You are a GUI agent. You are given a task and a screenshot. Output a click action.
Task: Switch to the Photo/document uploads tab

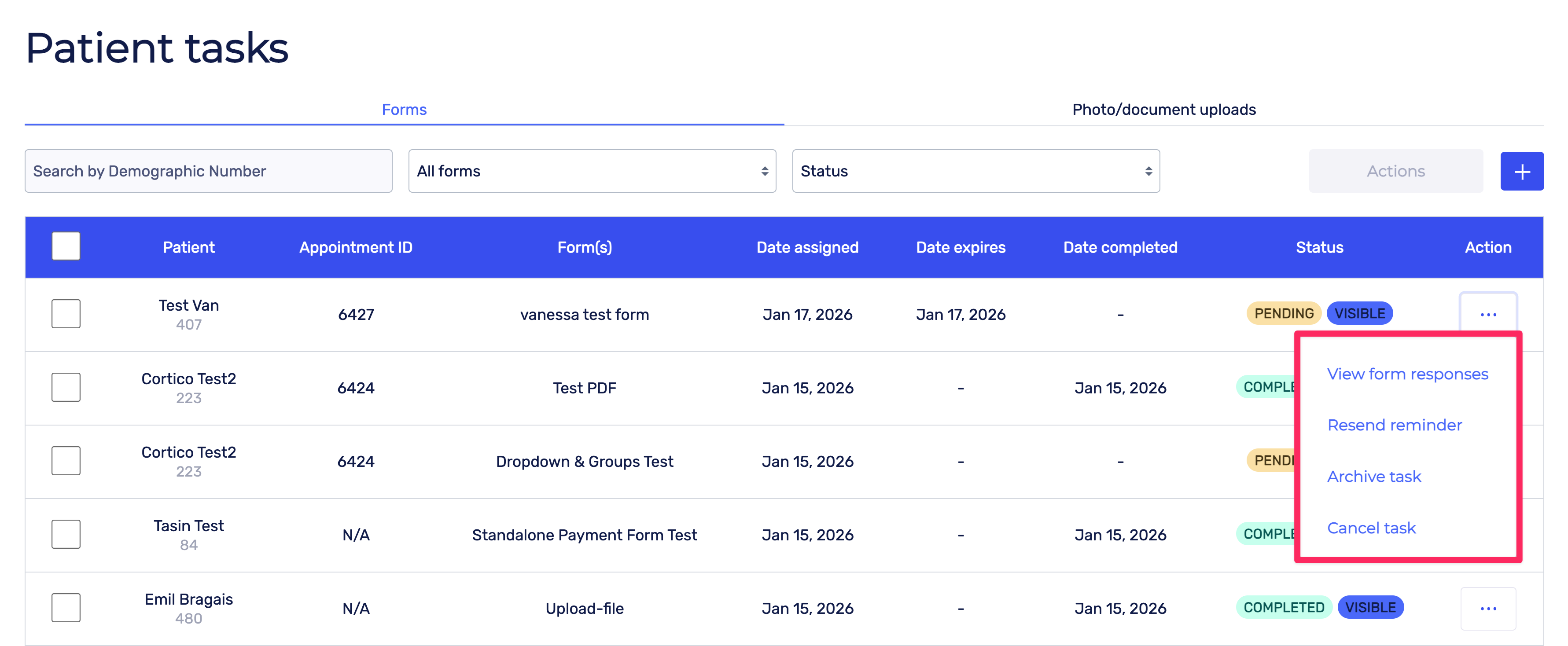(1163, 110)
